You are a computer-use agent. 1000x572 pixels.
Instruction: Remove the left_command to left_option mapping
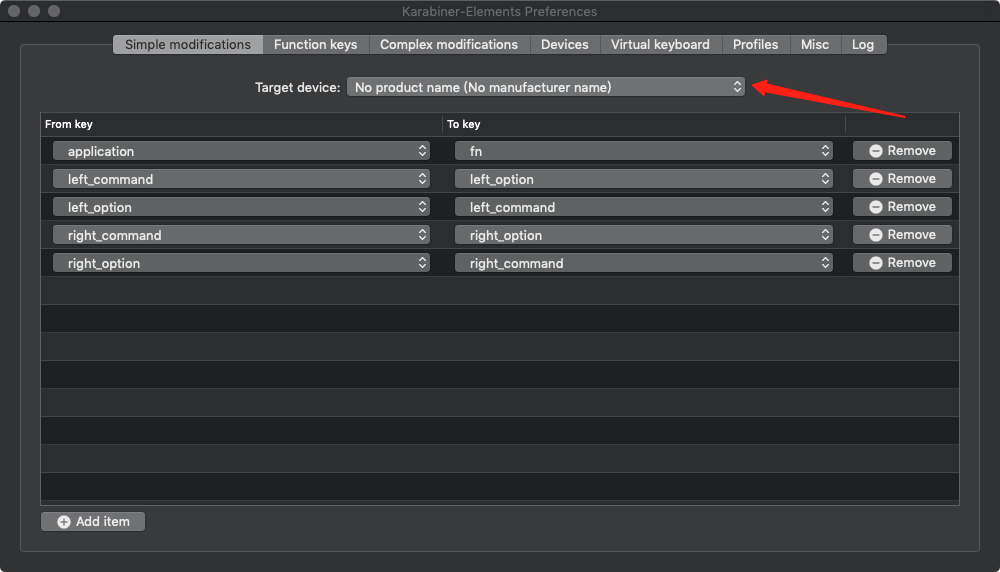[x=902, y=179]
